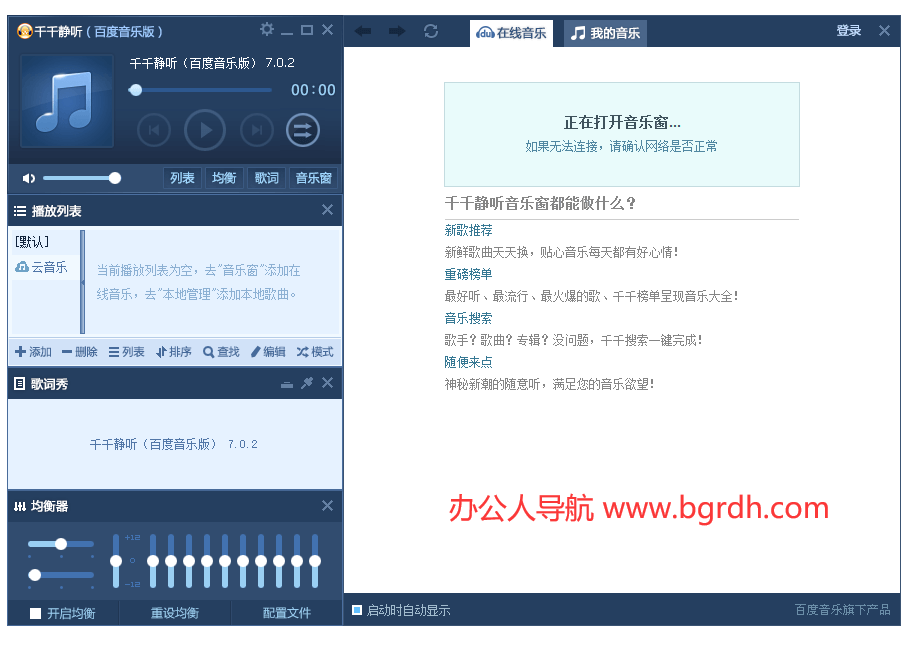The image size is (914, 646).
Task: Switch to the 我的音乐 tab
Action: [x=605, y=33]
